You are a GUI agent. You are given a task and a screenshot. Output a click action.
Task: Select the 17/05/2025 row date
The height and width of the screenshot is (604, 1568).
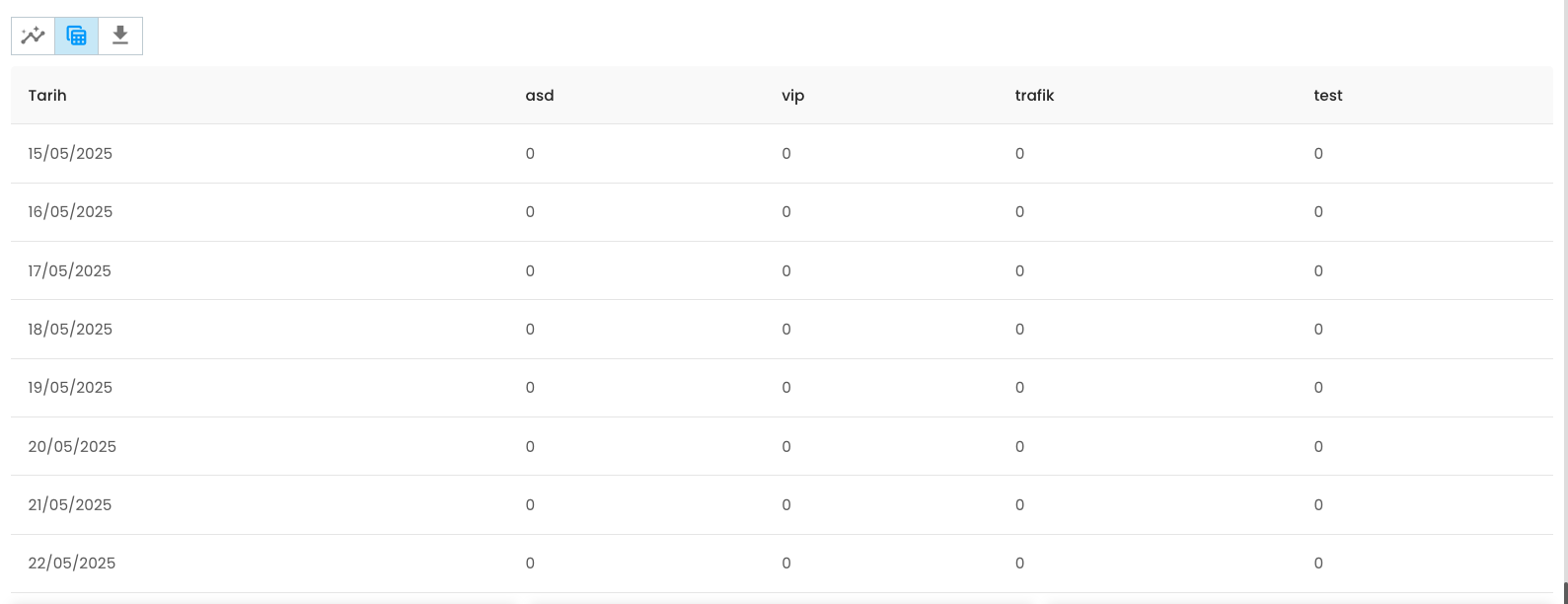[70, 270]
